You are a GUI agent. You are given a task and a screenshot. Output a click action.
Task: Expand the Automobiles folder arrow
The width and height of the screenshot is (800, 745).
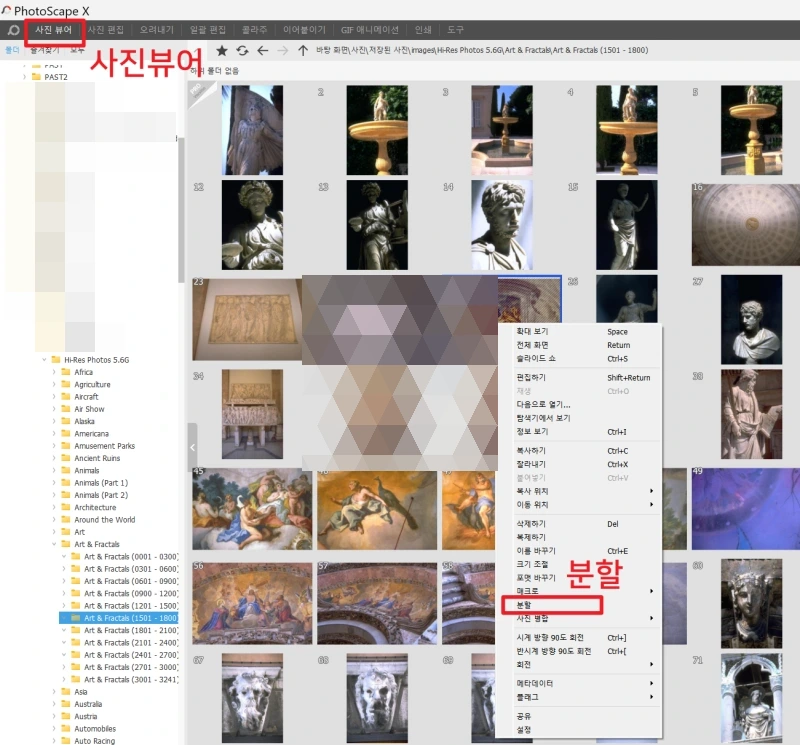click(x=54, y=729)
